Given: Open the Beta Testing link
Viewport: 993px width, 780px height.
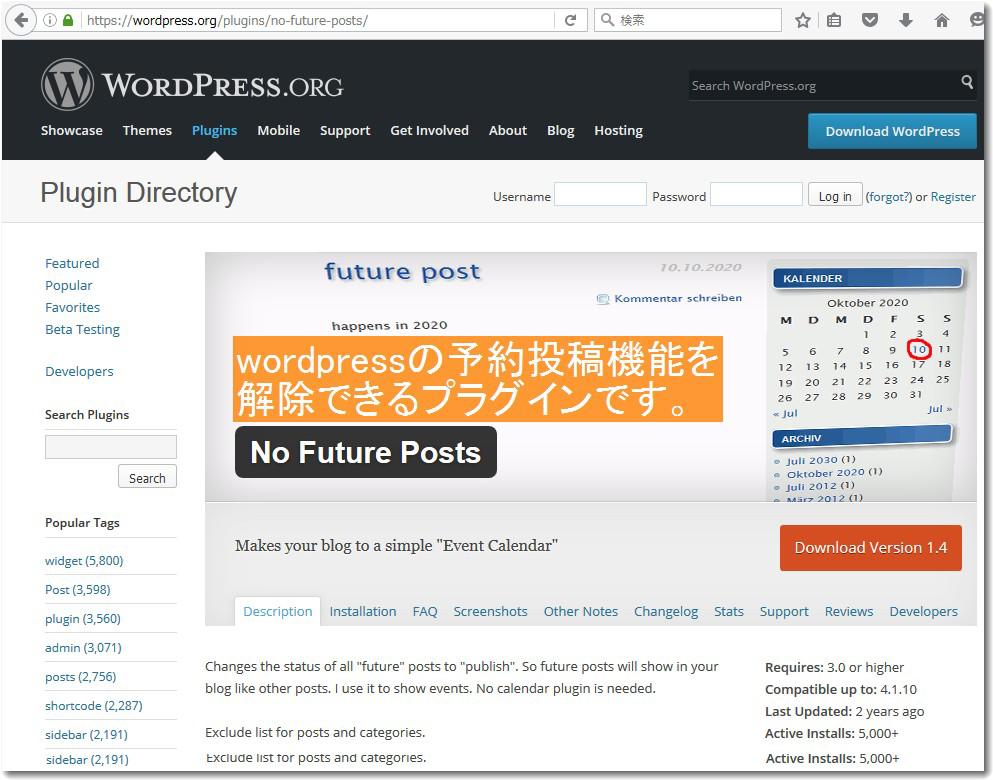Looking at the screenshot, I should (82, 330).
